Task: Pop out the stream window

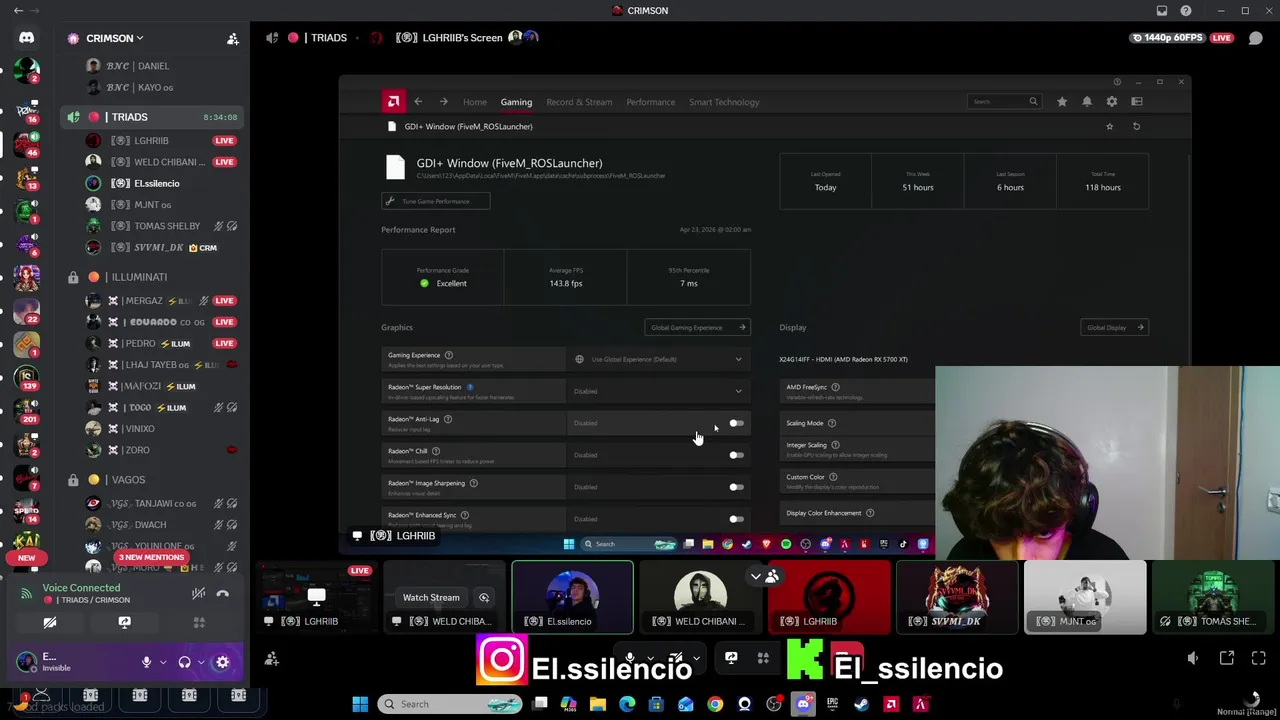Action: [x=1227, y=658]
